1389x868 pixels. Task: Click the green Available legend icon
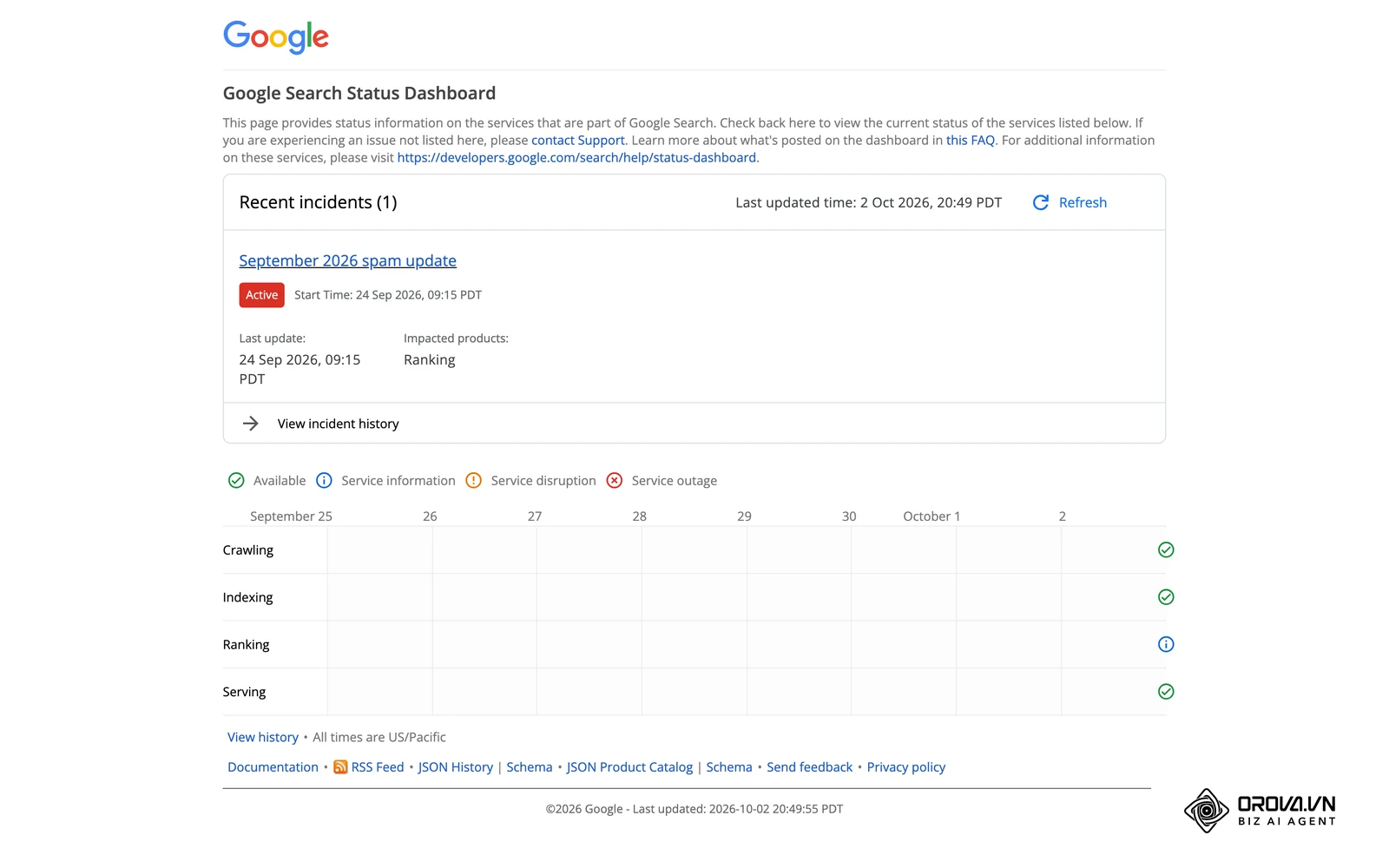236,481
